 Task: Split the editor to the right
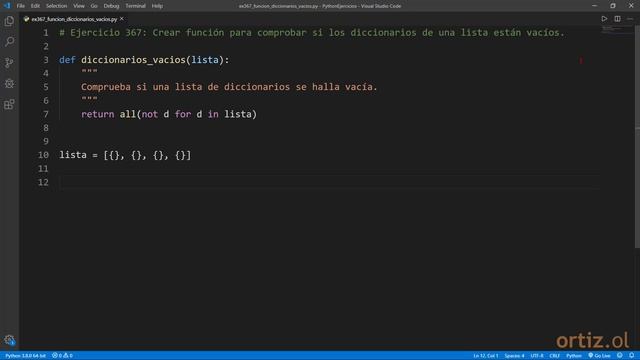pos(617,19)
